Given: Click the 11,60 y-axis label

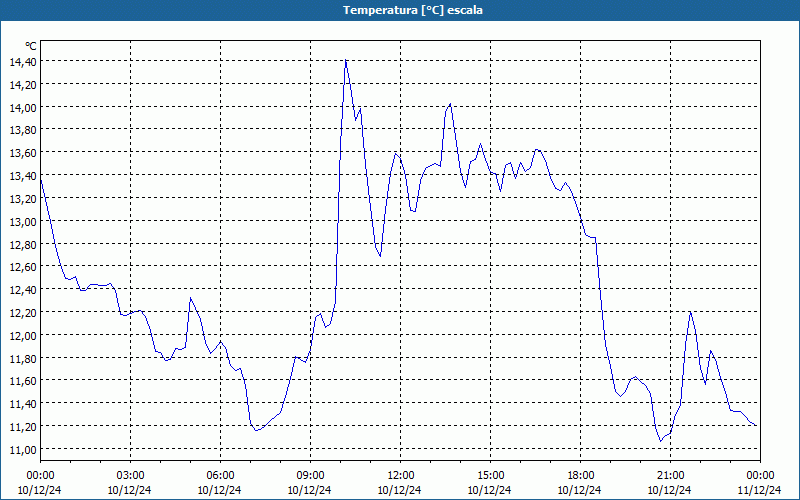Looking at the screenshot, I should 23,381.
